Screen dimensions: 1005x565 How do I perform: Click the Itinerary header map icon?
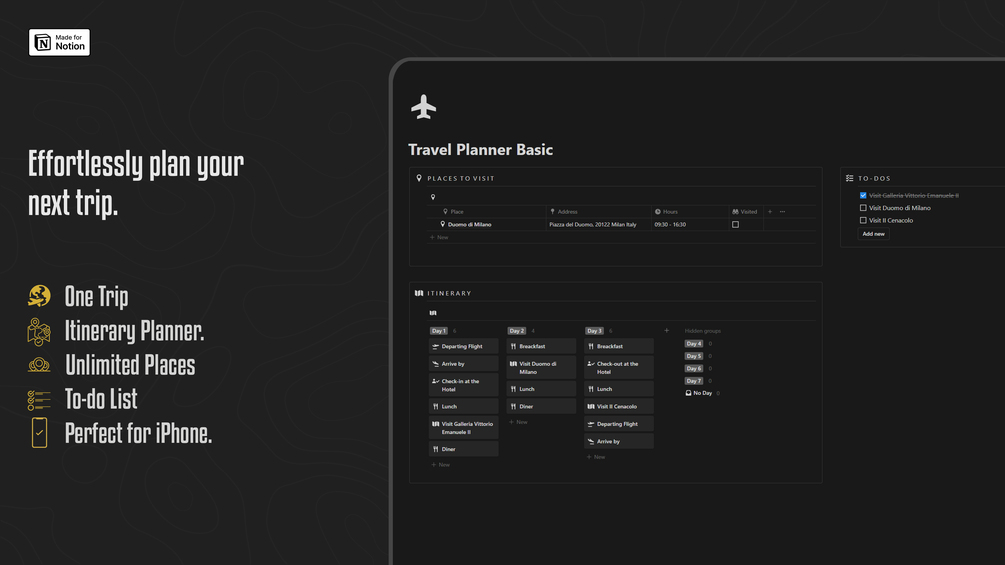click(419, 293)
